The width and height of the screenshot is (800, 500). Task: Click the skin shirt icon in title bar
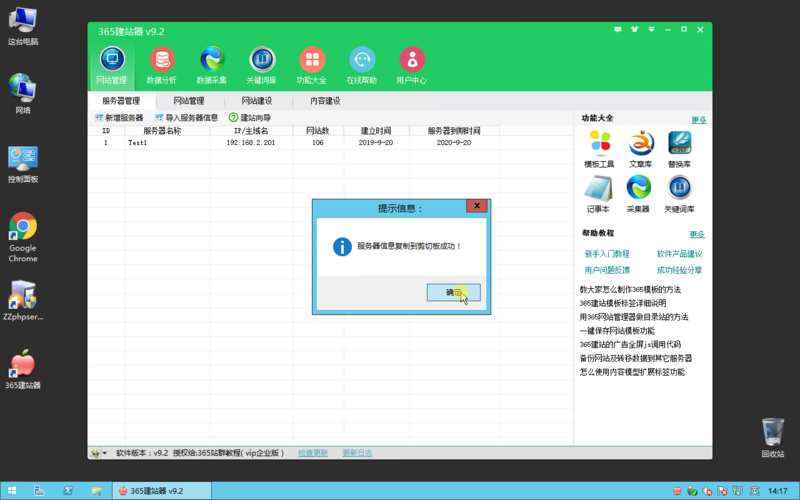pyautogui.click(x=634, y=30)
